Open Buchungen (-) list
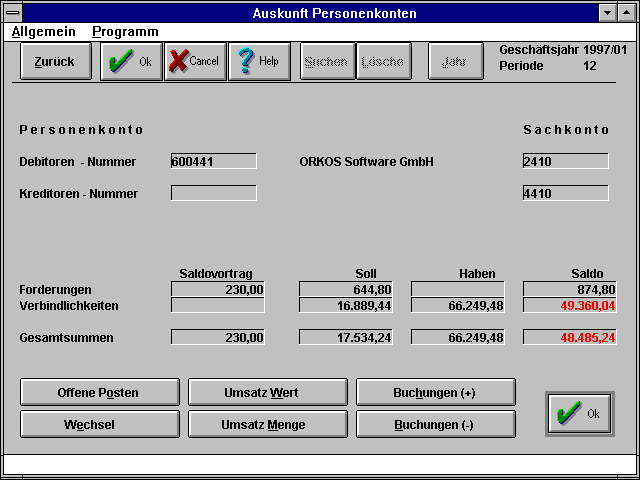This screenshot has width=640, height=480. [x=435, y=424]
